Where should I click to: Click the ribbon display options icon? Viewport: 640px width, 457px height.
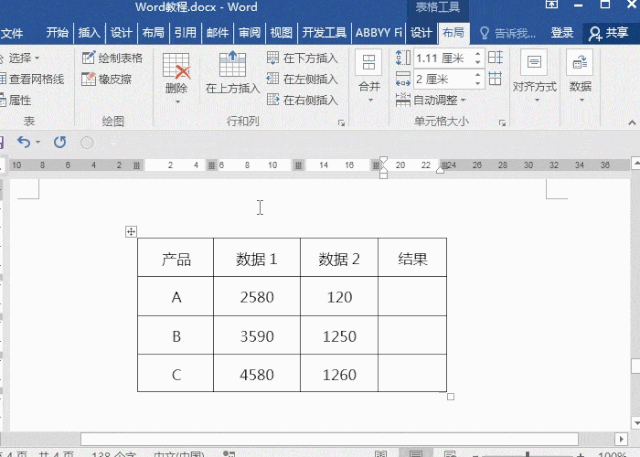pos(552,4)
